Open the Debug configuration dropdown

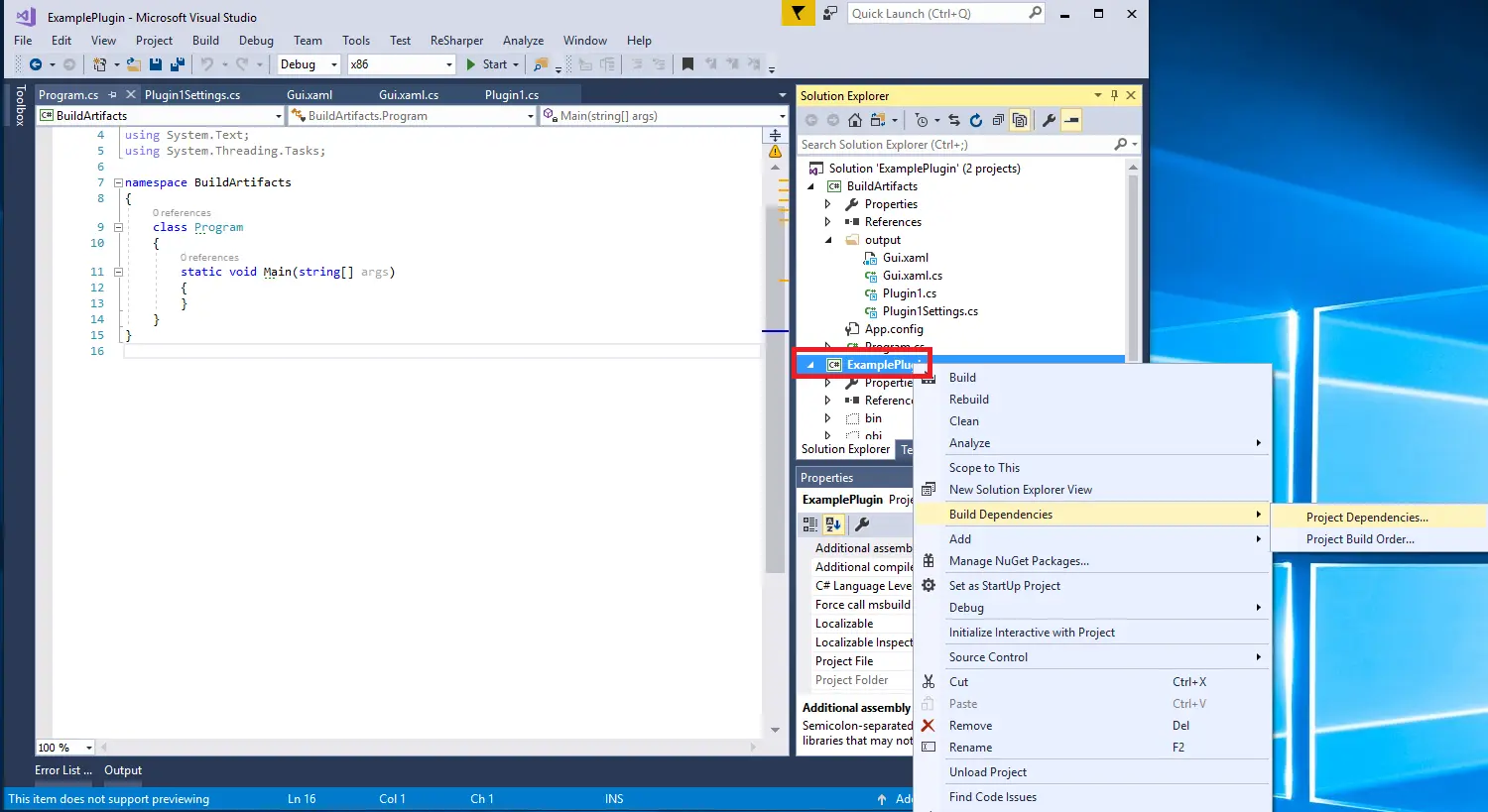[x=308, y=64]
